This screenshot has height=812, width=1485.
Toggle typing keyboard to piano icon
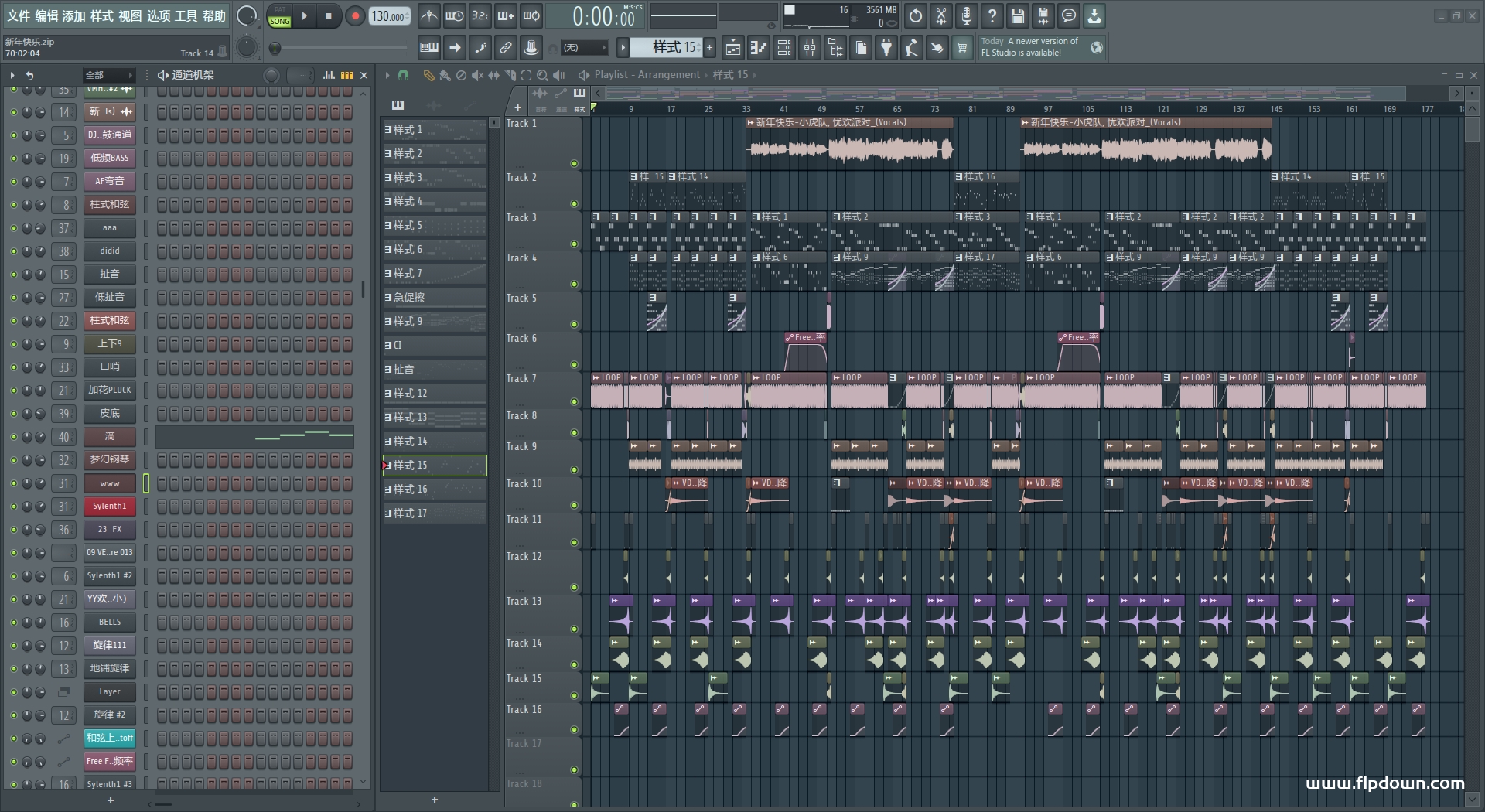429,48
